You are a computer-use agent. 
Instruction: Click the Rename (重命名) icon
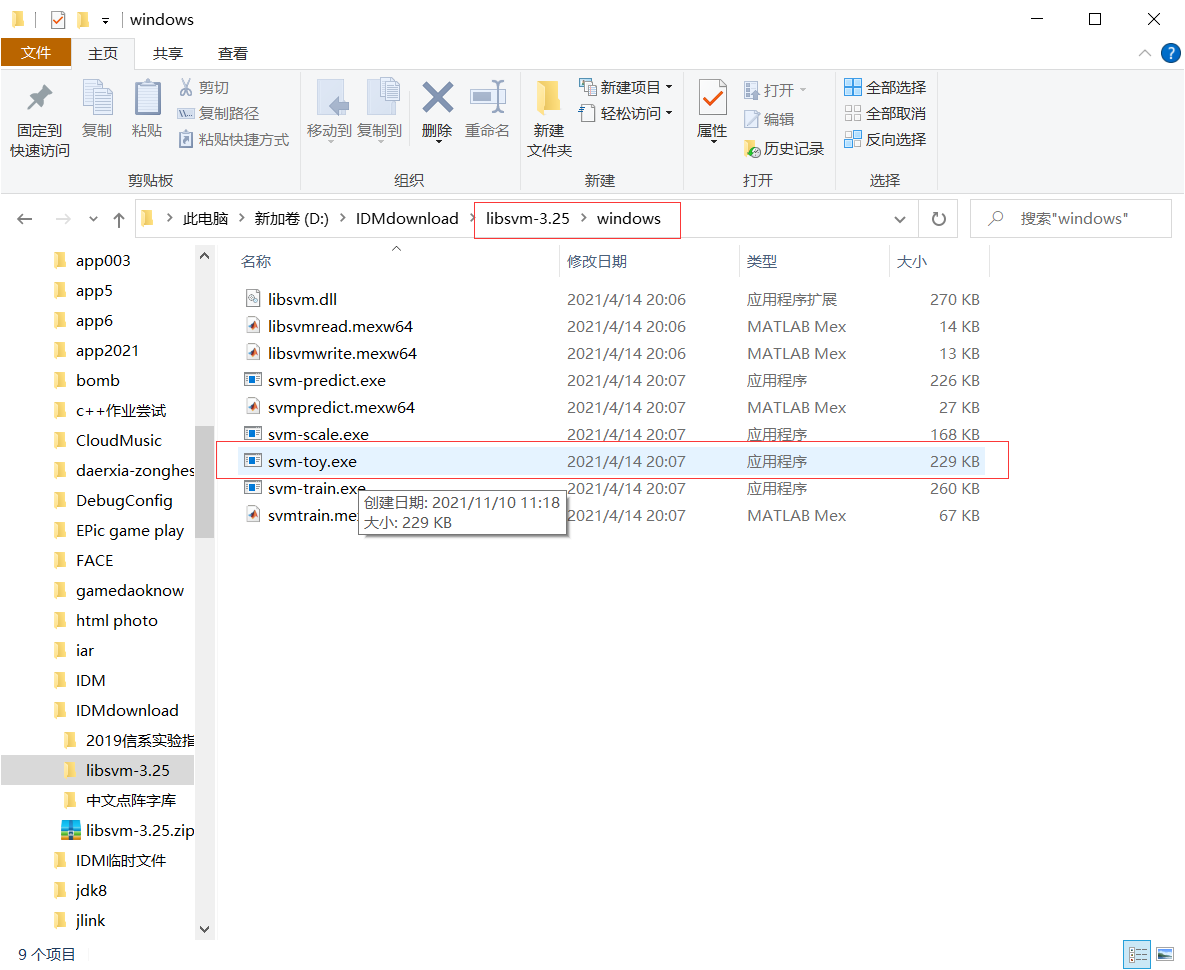click(x=487, y=97)
